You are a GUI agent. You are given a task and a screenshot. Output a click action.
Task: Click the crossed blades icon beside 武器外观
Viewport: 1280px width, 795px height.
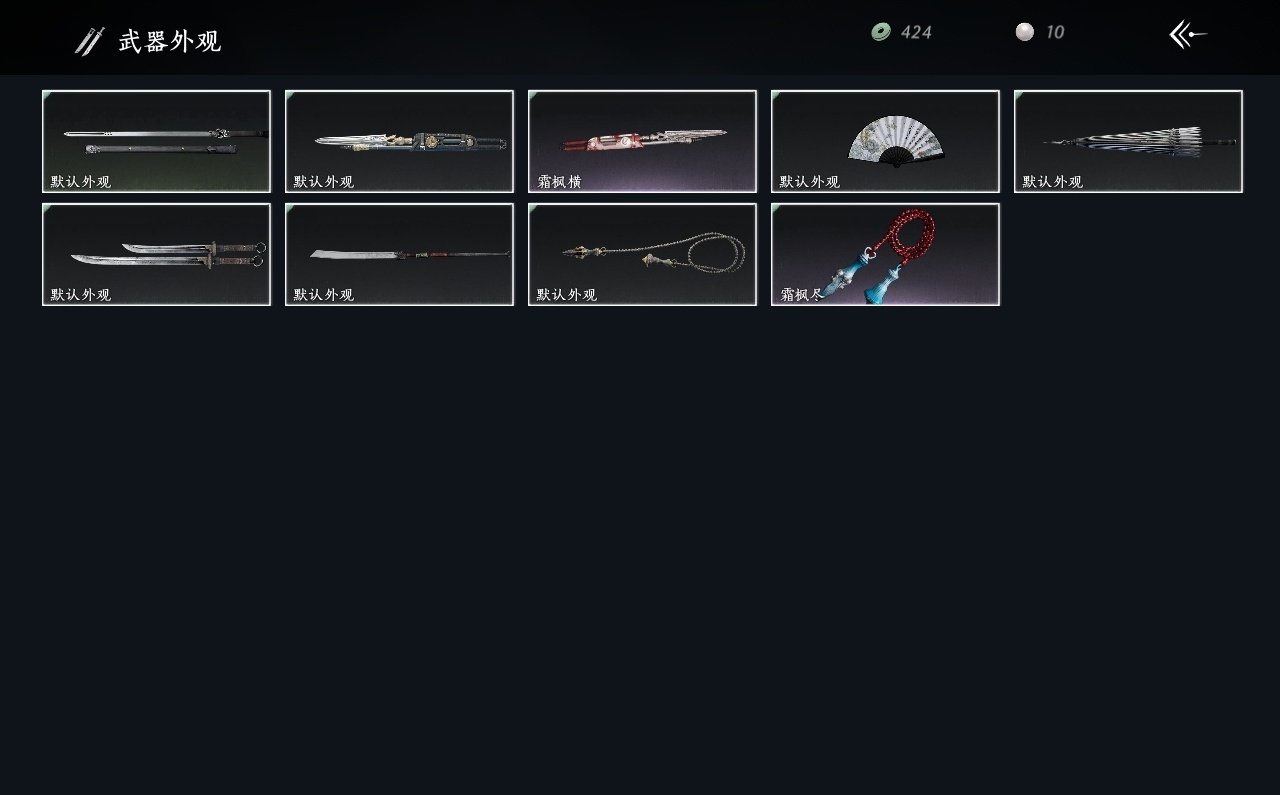89,41
